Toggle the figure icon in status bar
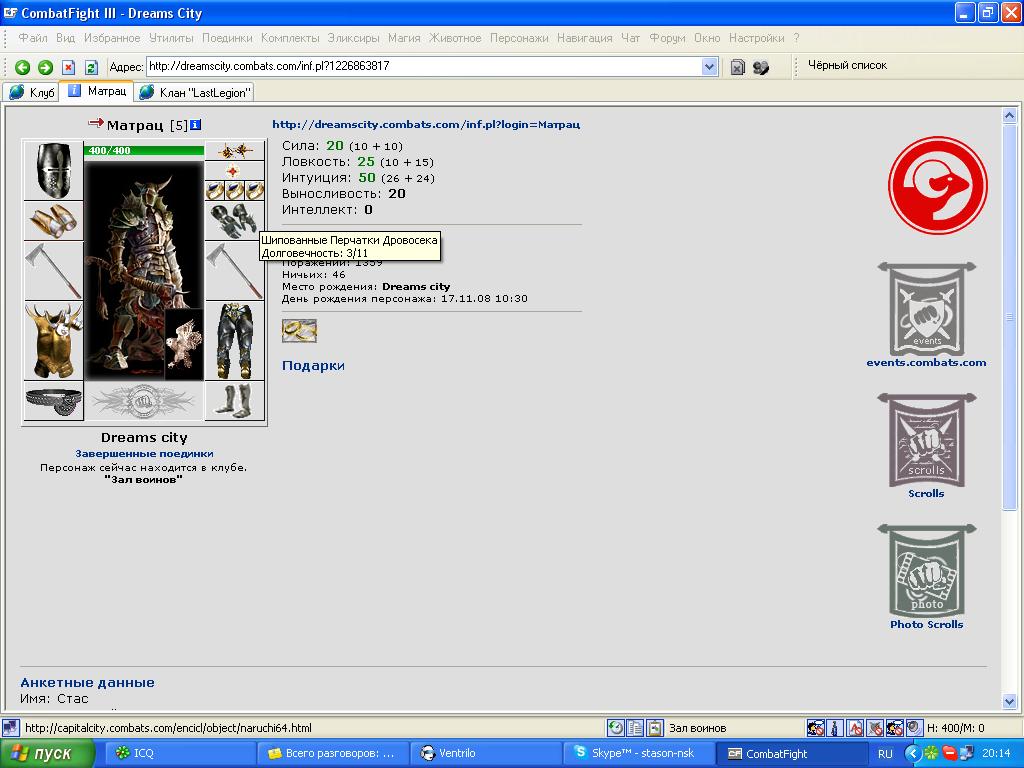Viewport: 1024px width, 768px height. click(x=835, y=728)
